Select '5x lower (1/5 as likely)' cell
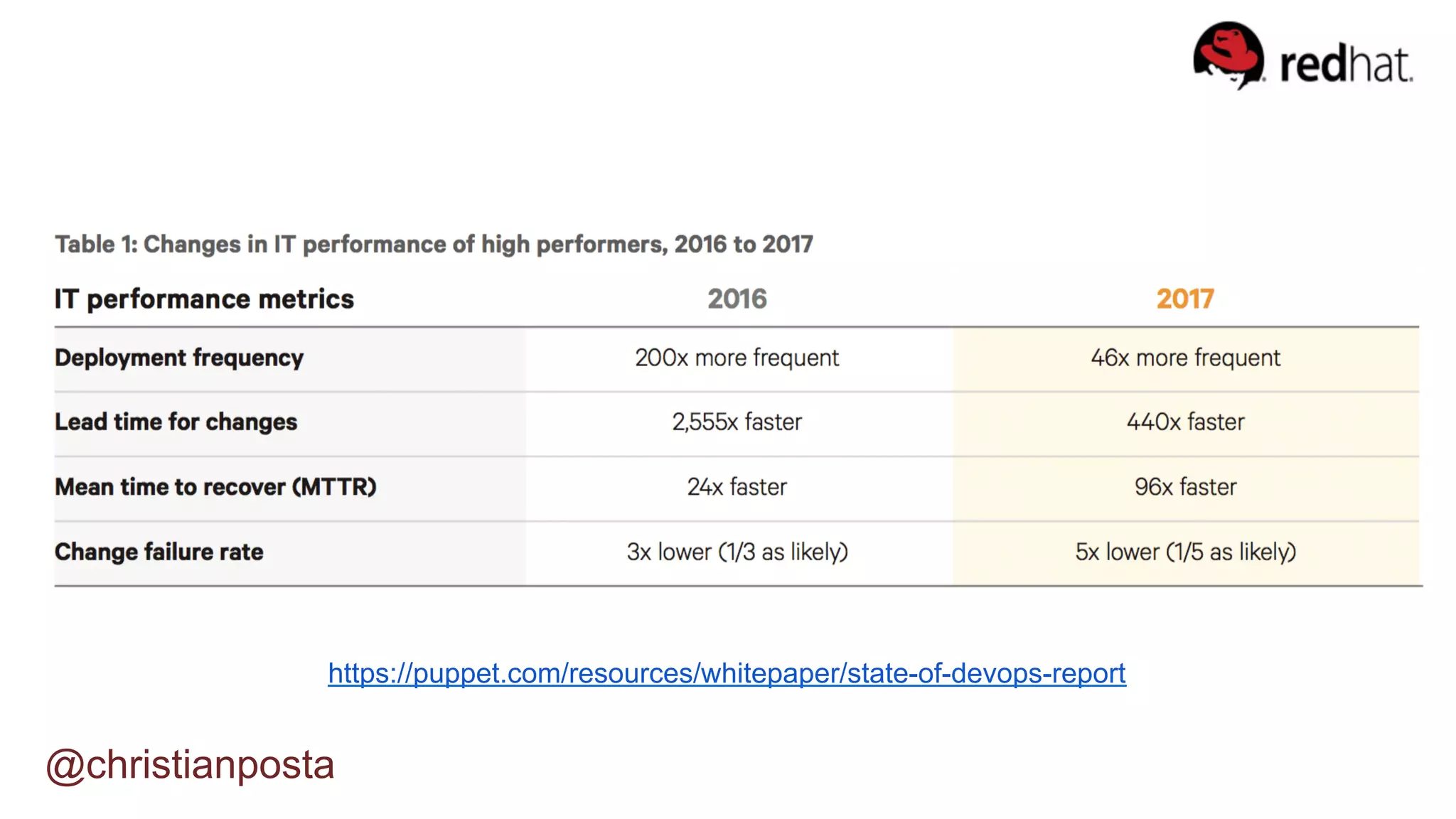 (x=1186, y=552)
